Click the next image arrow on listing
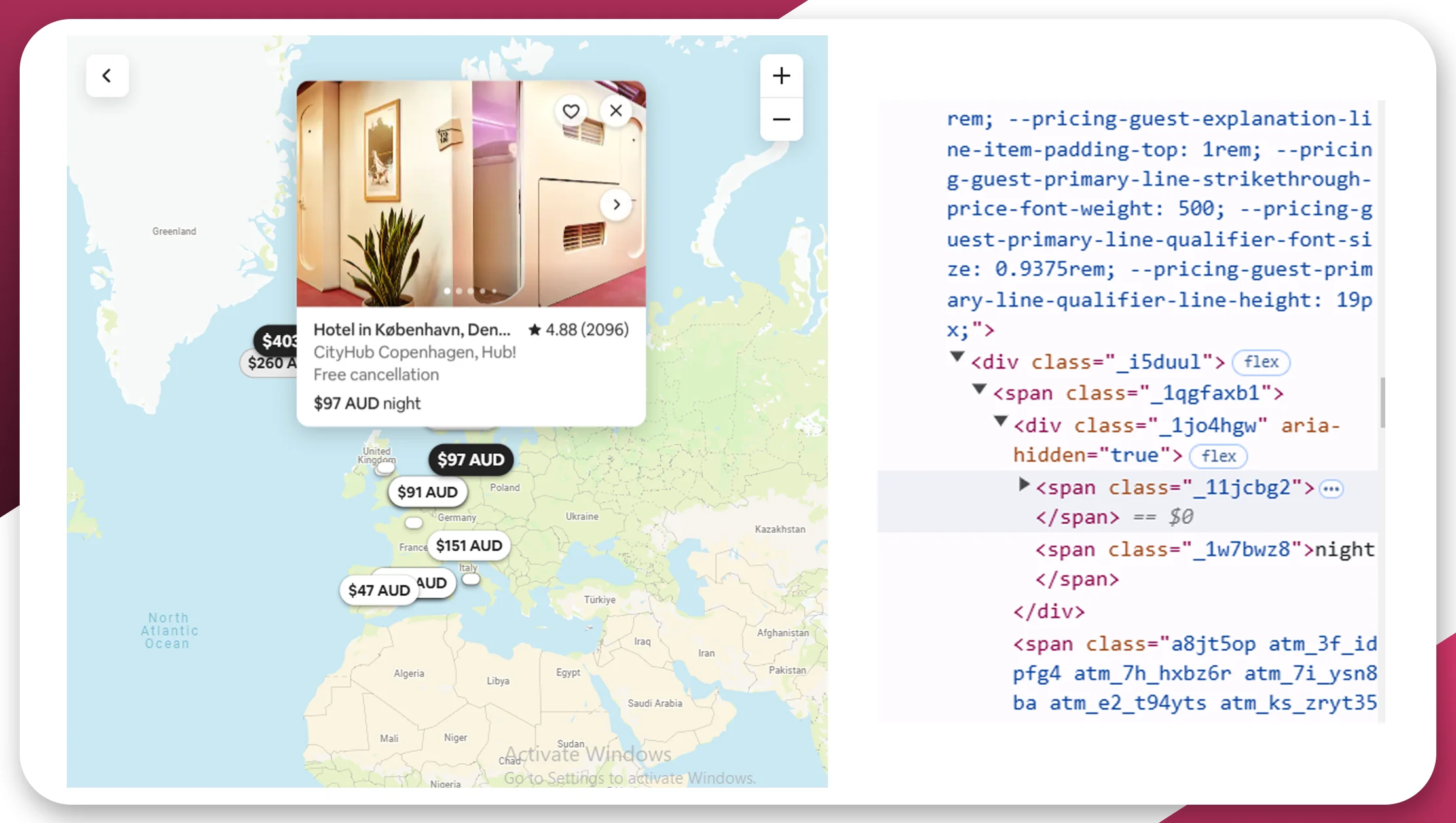 [617, 205]
